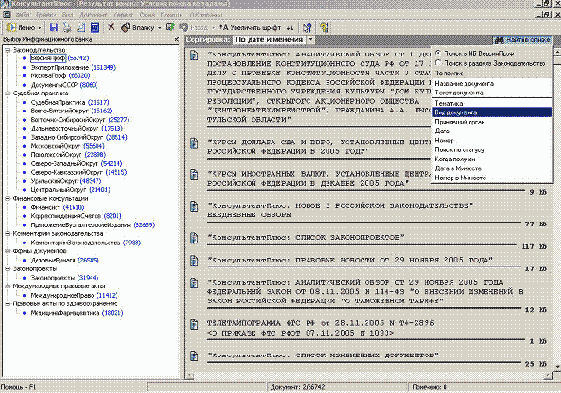Click the bookmark icon after В папку

coord(170,28)
